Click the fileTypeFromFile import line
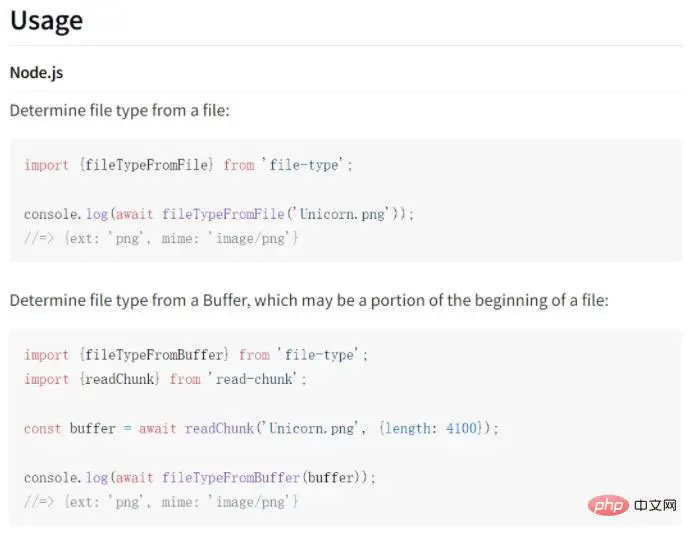The image size is (687, 538). click(x=188, y=165)
